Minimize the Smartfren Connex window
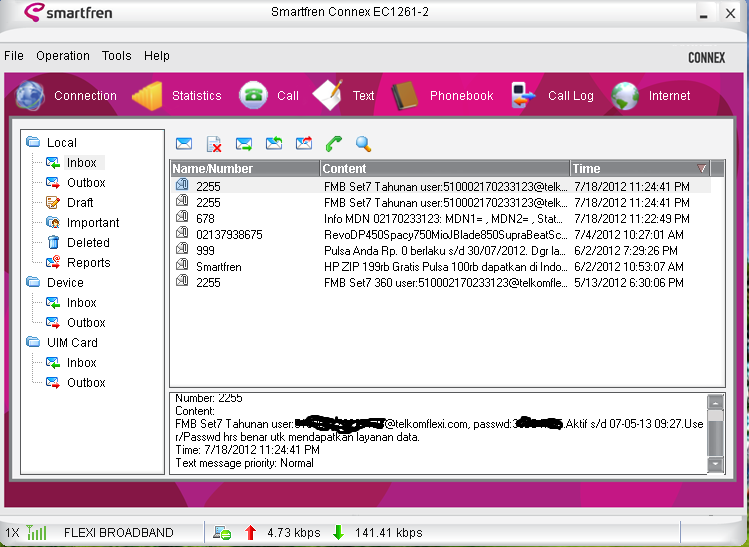 (704, 14)
